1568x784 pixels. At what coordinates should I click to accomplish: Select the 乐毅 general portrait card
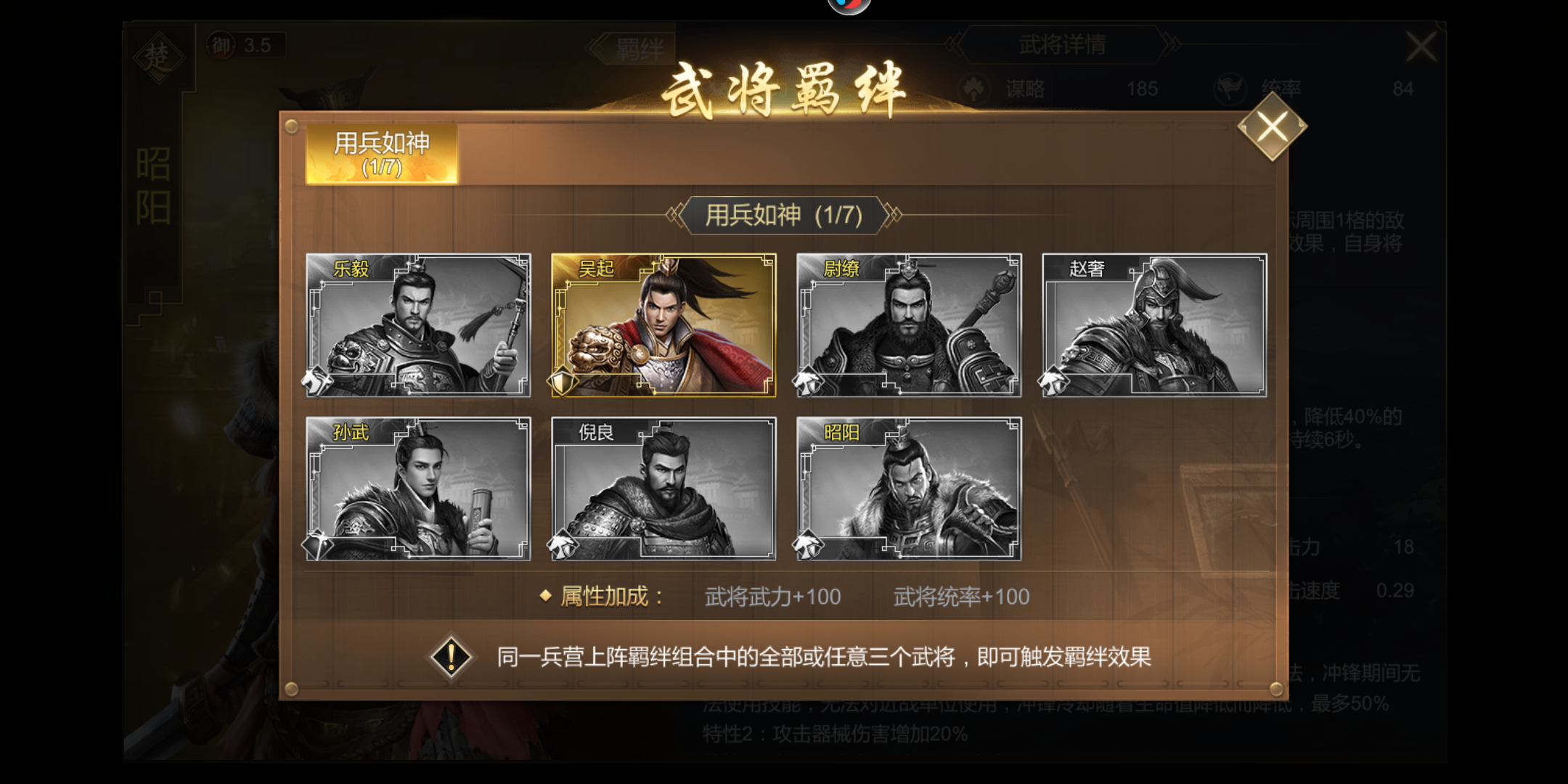click(x=418, y=325)
